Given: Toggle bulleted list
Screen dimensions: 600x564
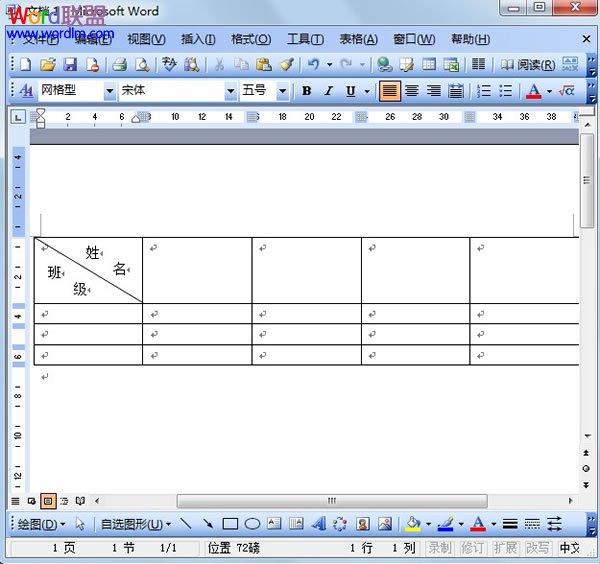Looking at the screenshot, I should coord(506,91).
